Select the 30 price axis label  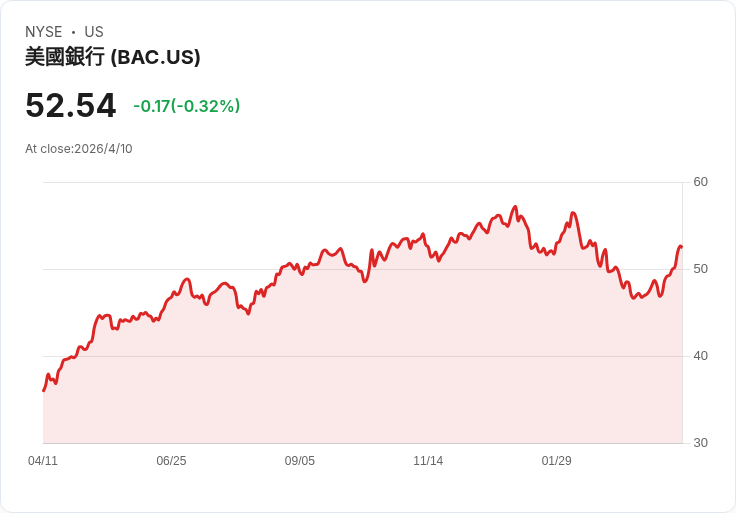pos(700,443)
